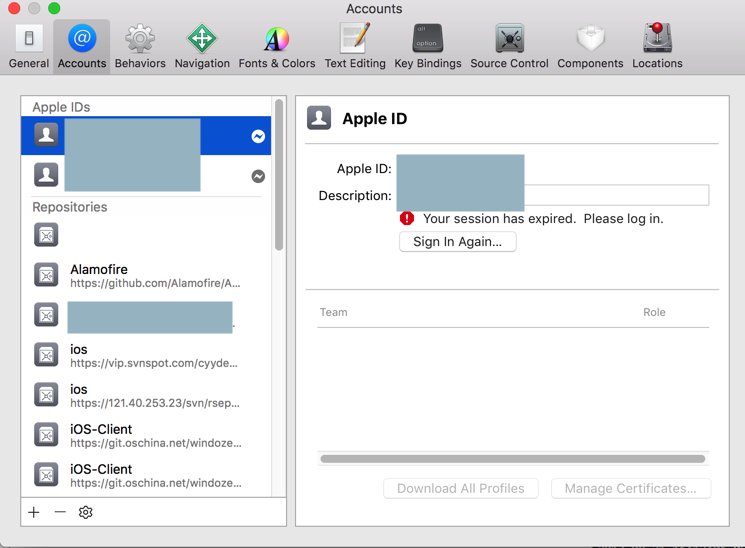Select ios repository at 121.40.253.23
Image resolution: width=745 pixels, height=548 pixels.
click(x=146, y=395)
